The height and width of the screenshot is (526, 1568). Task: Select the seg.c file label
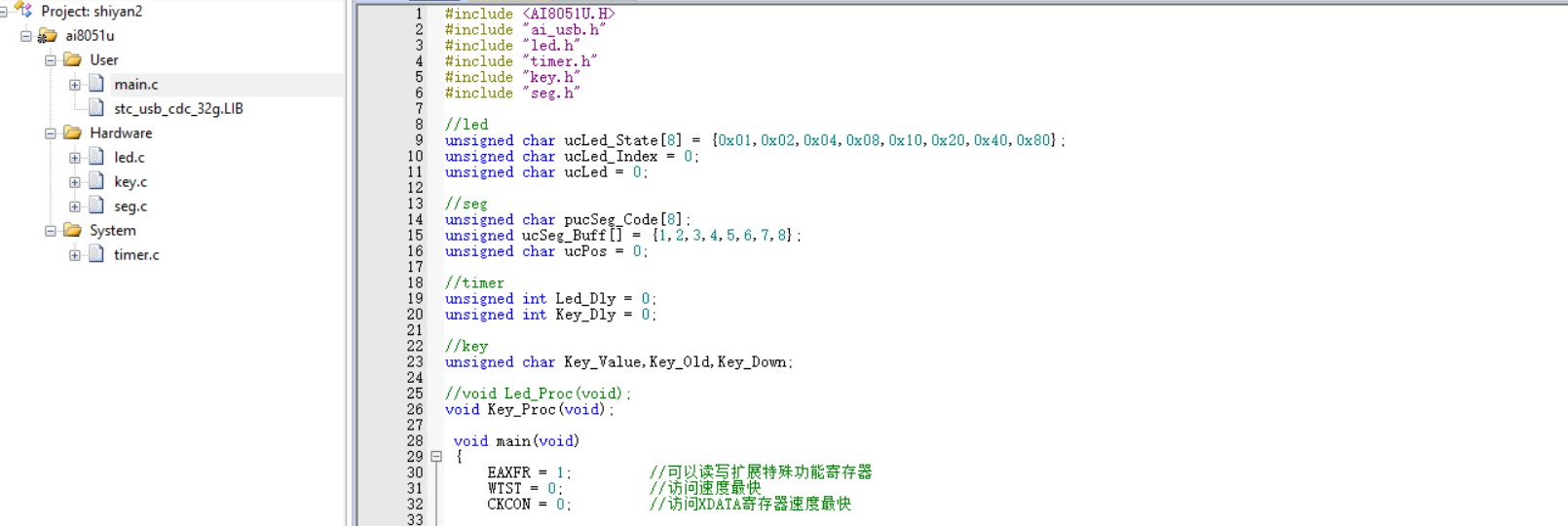(131, 207)
